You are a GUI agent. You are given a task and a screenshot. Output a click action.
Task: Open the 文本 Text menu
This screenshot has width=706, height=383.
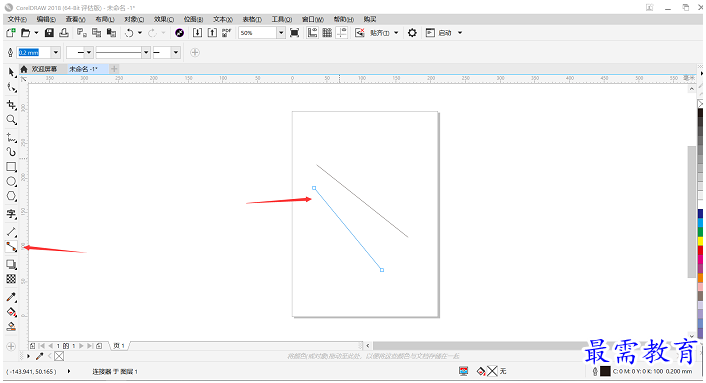[x=223, y=19]
